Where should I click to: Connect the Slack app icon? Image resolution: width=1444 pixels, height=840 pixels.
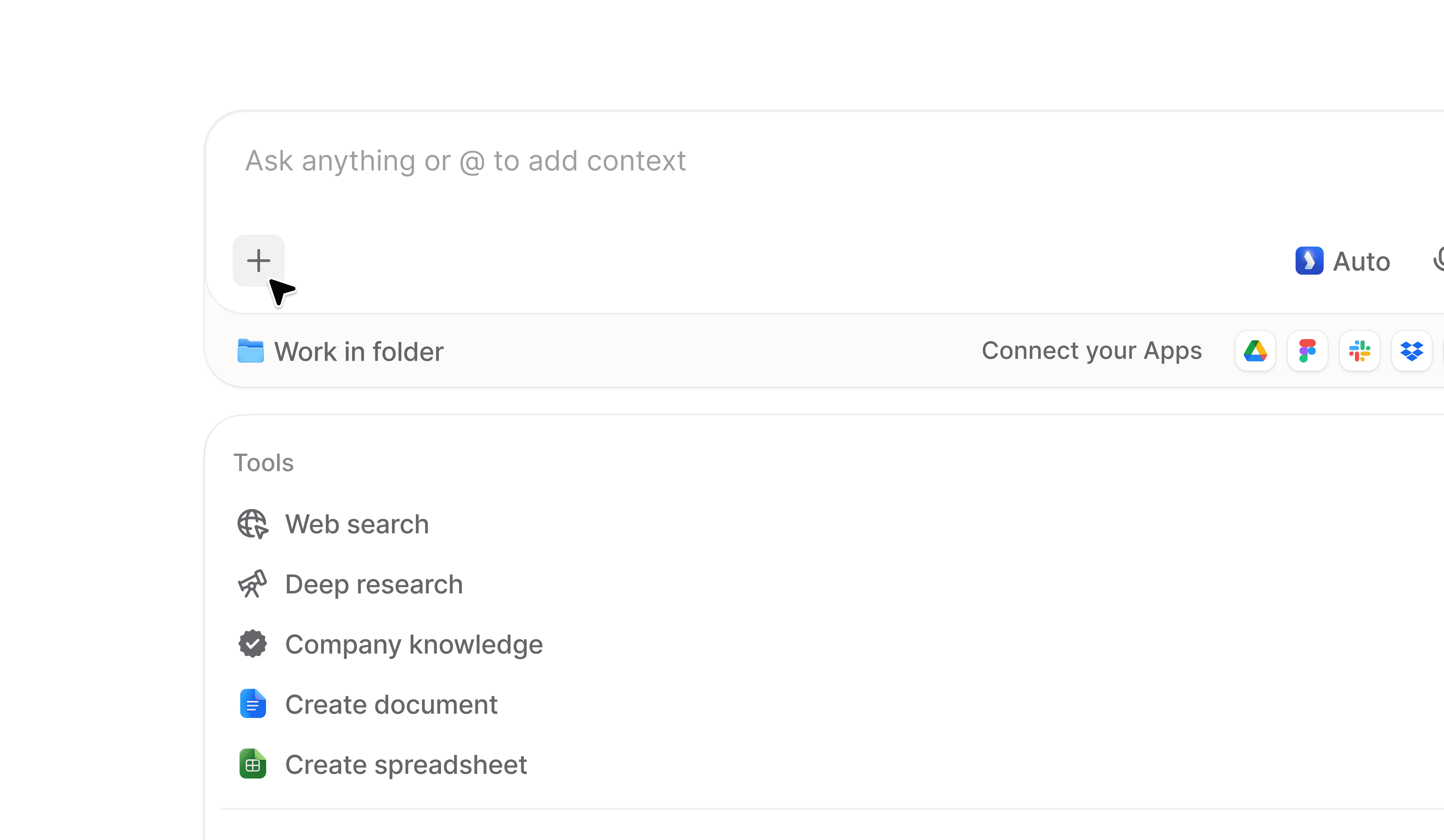pos(1359,351)
